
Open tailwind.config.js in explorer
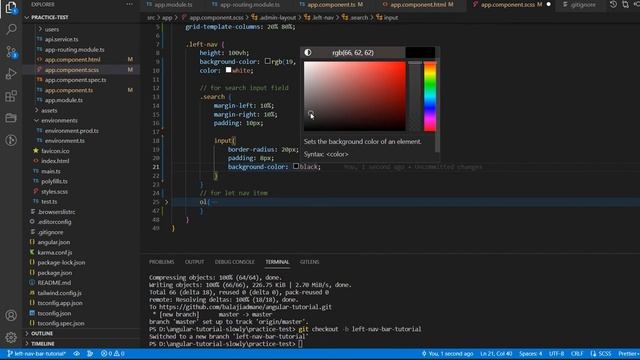point(60,293)
